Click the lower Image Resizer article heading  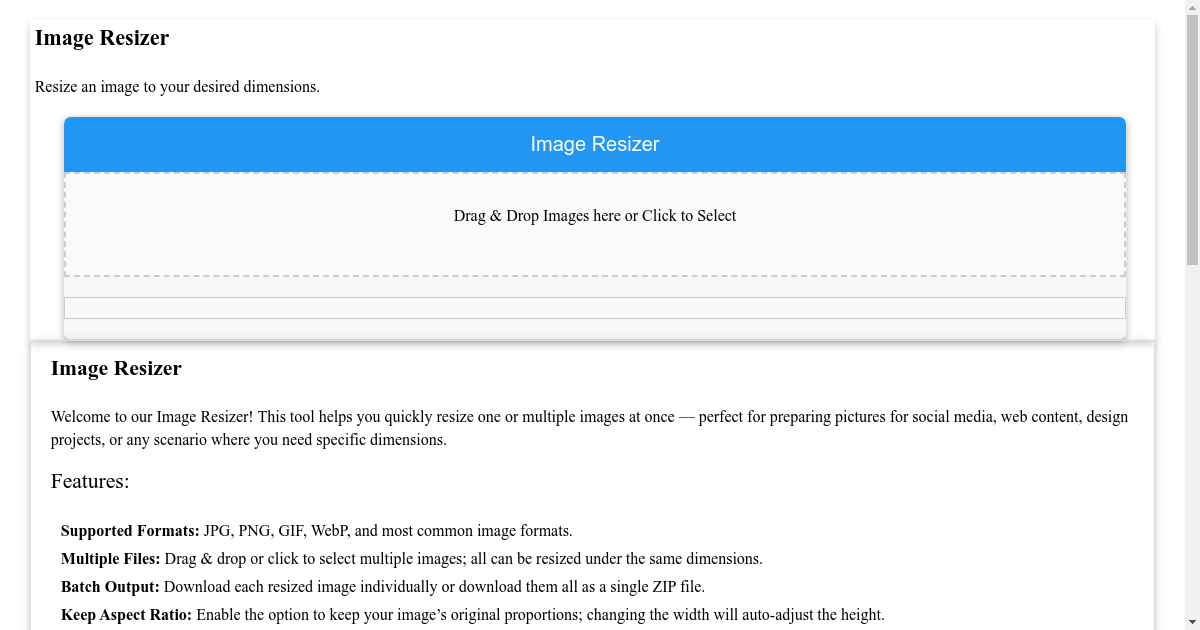[116, 368]
